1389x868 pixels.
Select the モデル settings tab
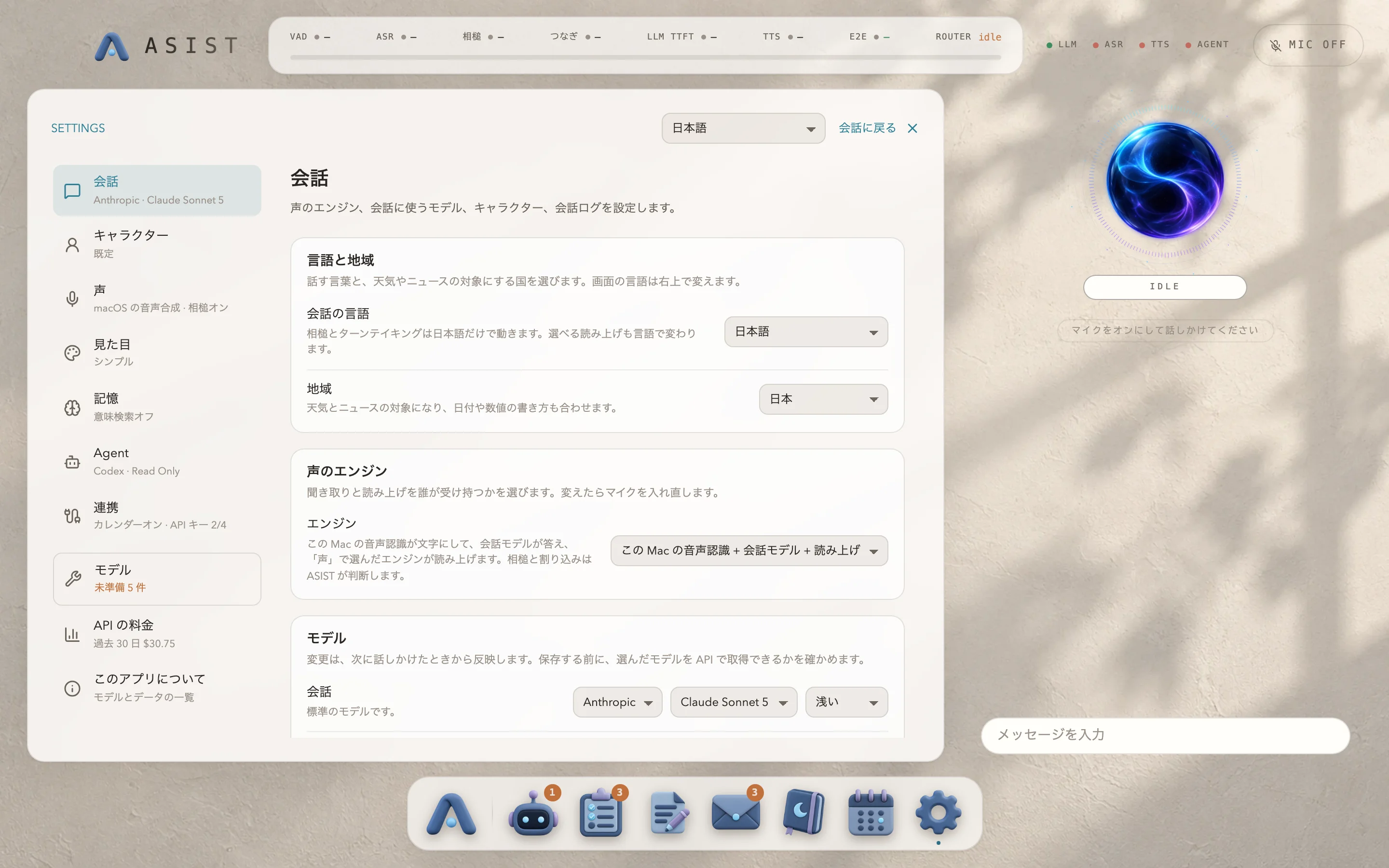[157, 579]
